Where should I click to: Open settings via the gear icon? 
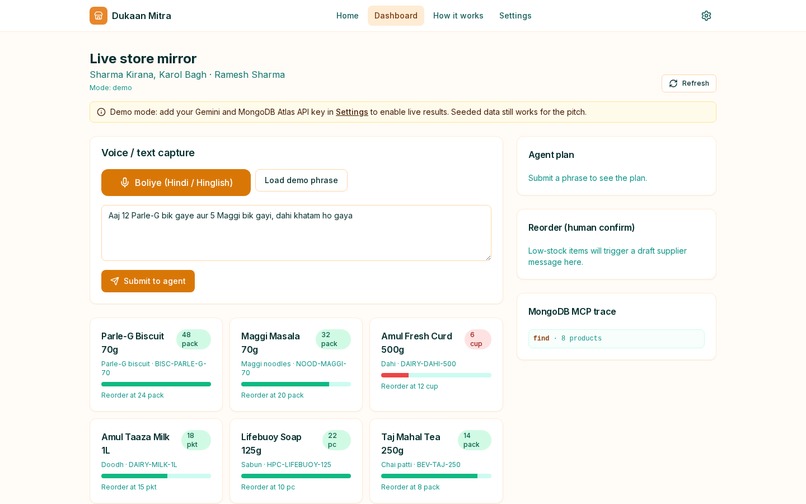(706, 16)
